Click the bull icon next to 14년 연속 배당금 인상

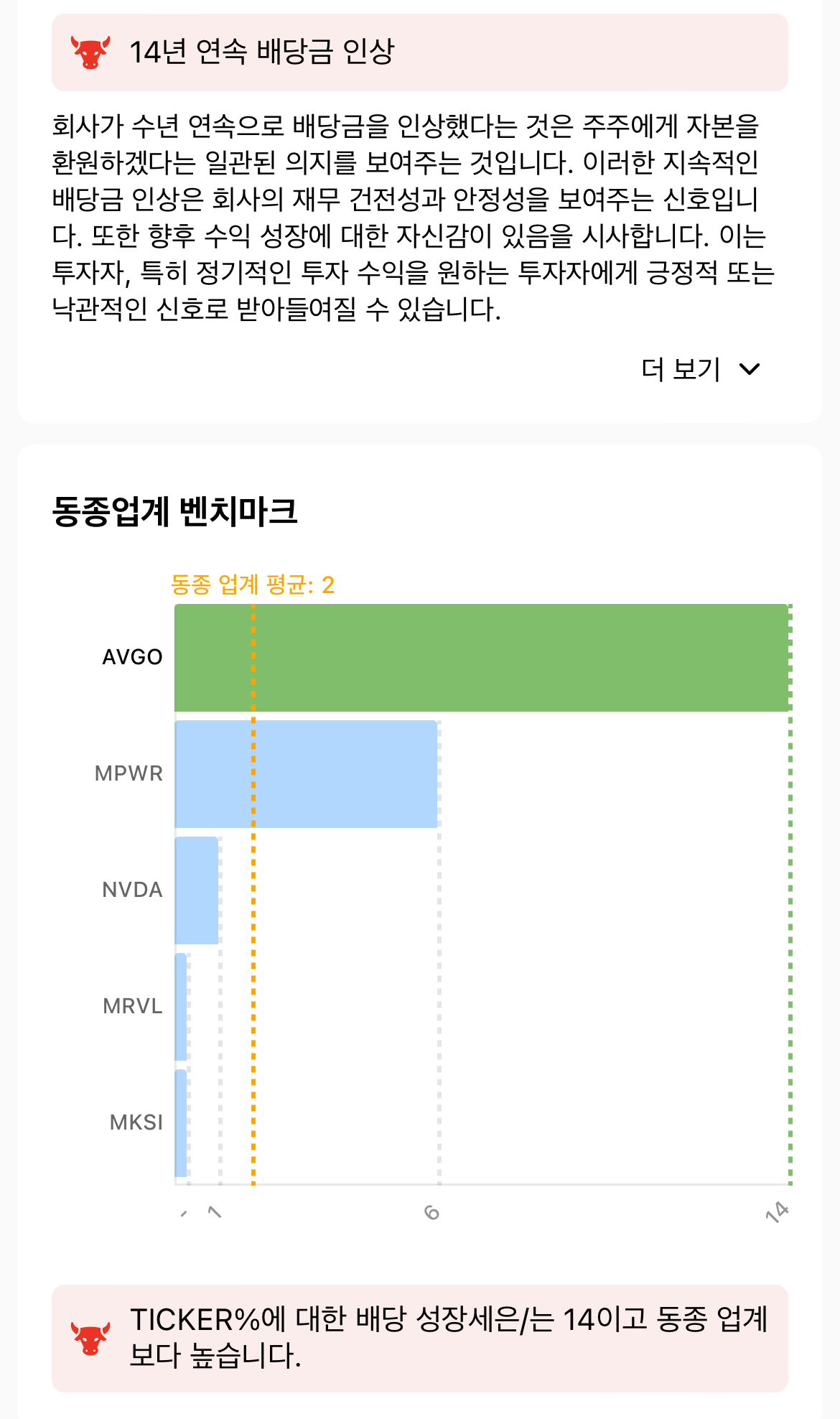tap(86, 49)
